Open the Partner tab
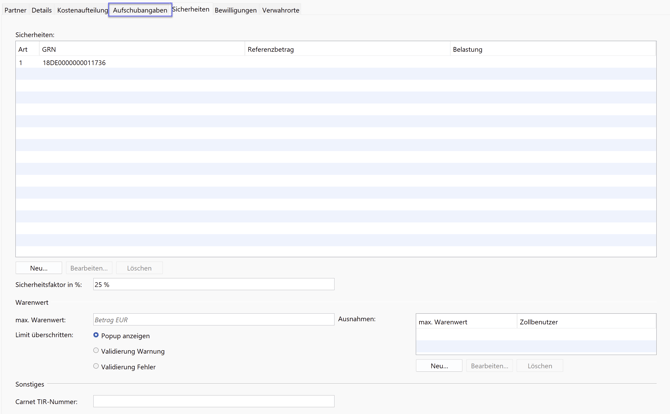 coord(15,10)
